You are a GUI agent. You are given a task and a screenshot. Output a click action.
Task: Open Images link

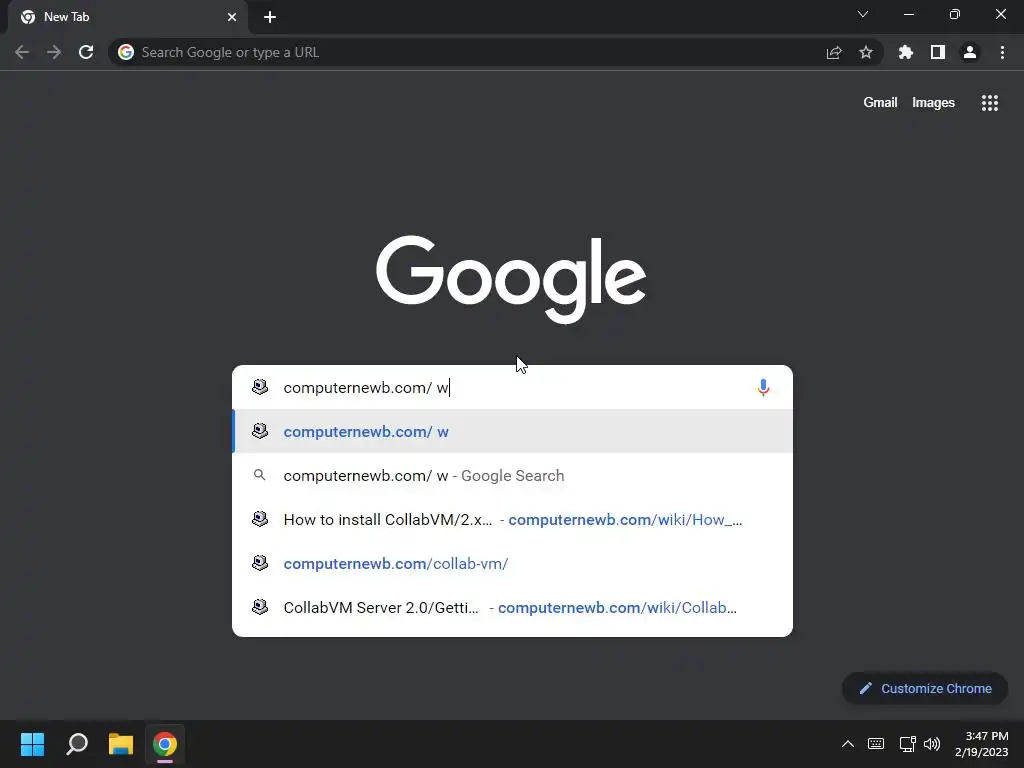pyautogui.click(x=933, y=103)
